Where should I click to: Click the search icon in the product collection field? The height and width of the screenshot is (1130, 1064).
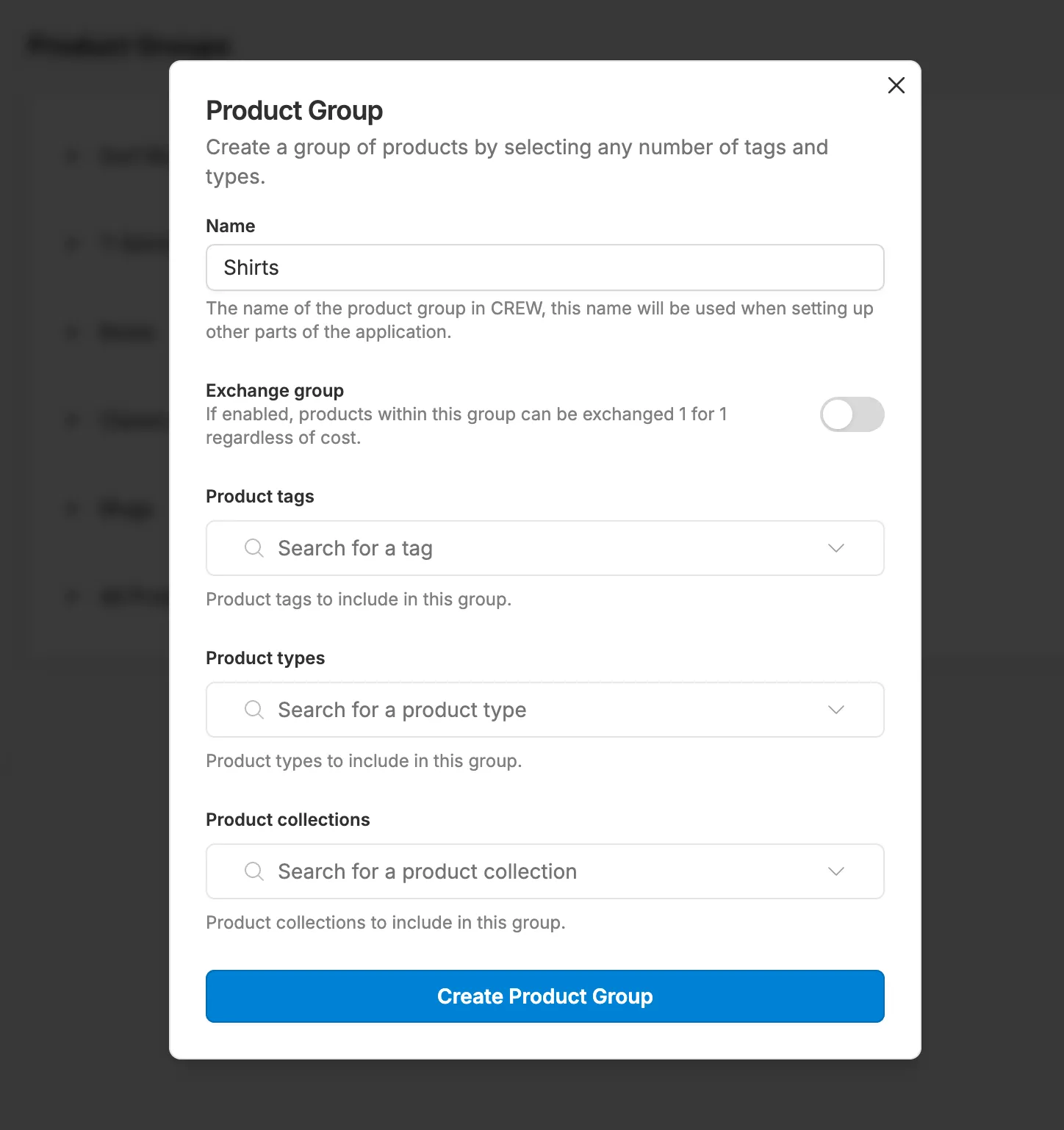coord(254,871)
